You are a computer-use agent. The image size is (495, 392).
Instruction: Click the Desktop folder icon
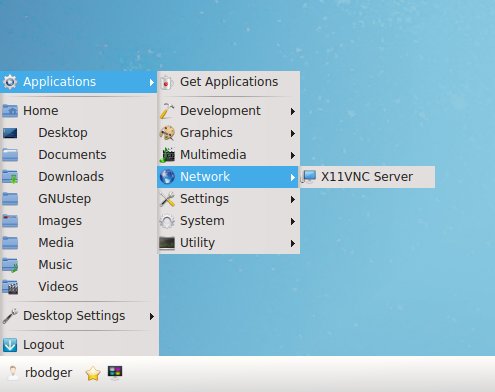tap(10, 133)
